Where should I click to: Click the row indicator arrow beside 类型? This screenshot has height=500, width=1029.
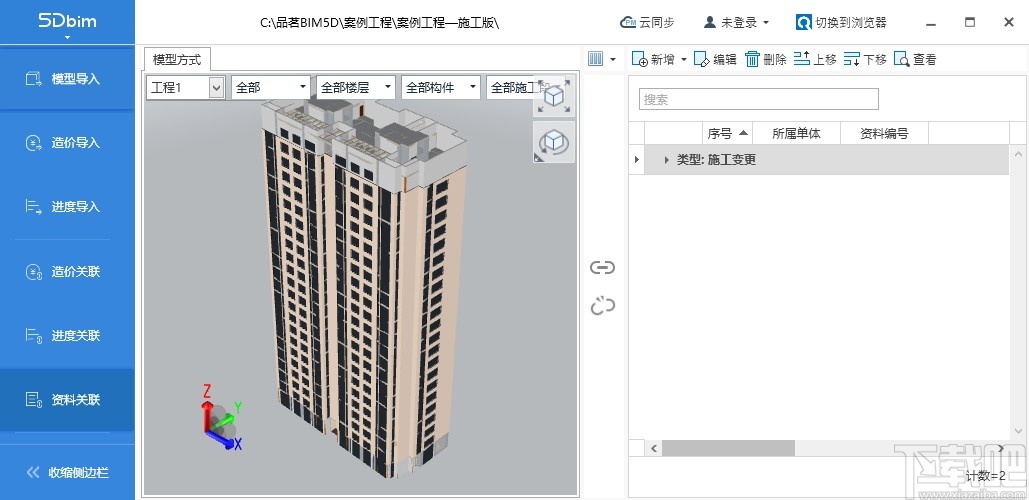click(x=636, y=159)
